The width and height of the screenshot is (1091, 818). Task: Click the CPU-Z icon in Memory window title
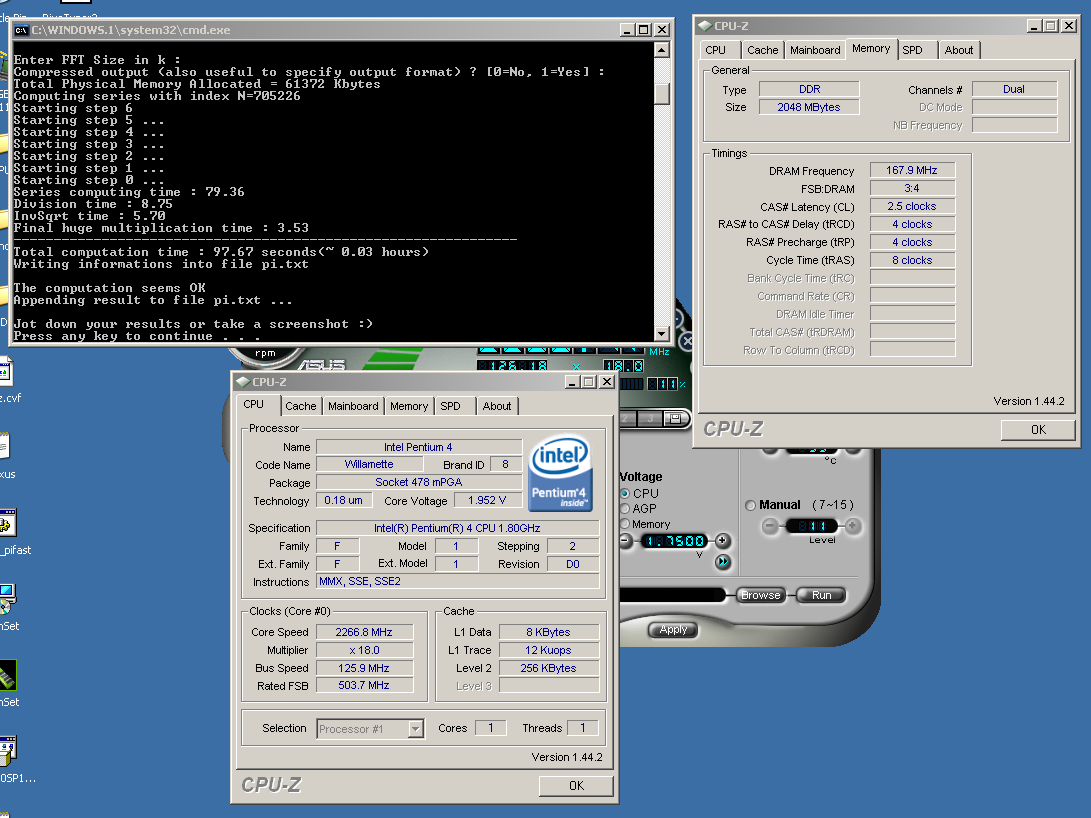(x=705, y=26)
